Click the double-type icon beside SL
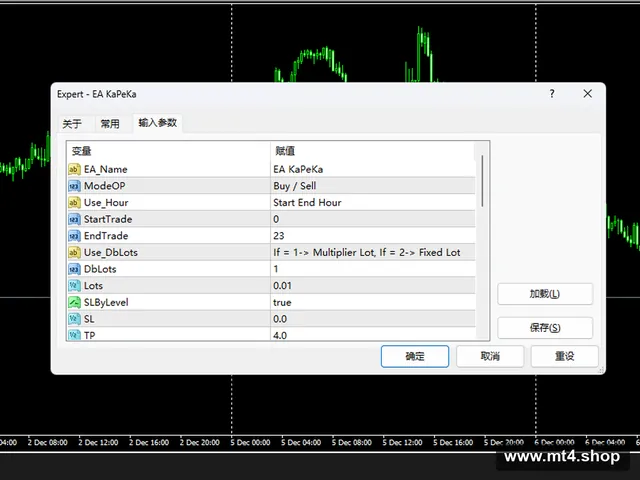640x480 pixels. coord(74,319)
